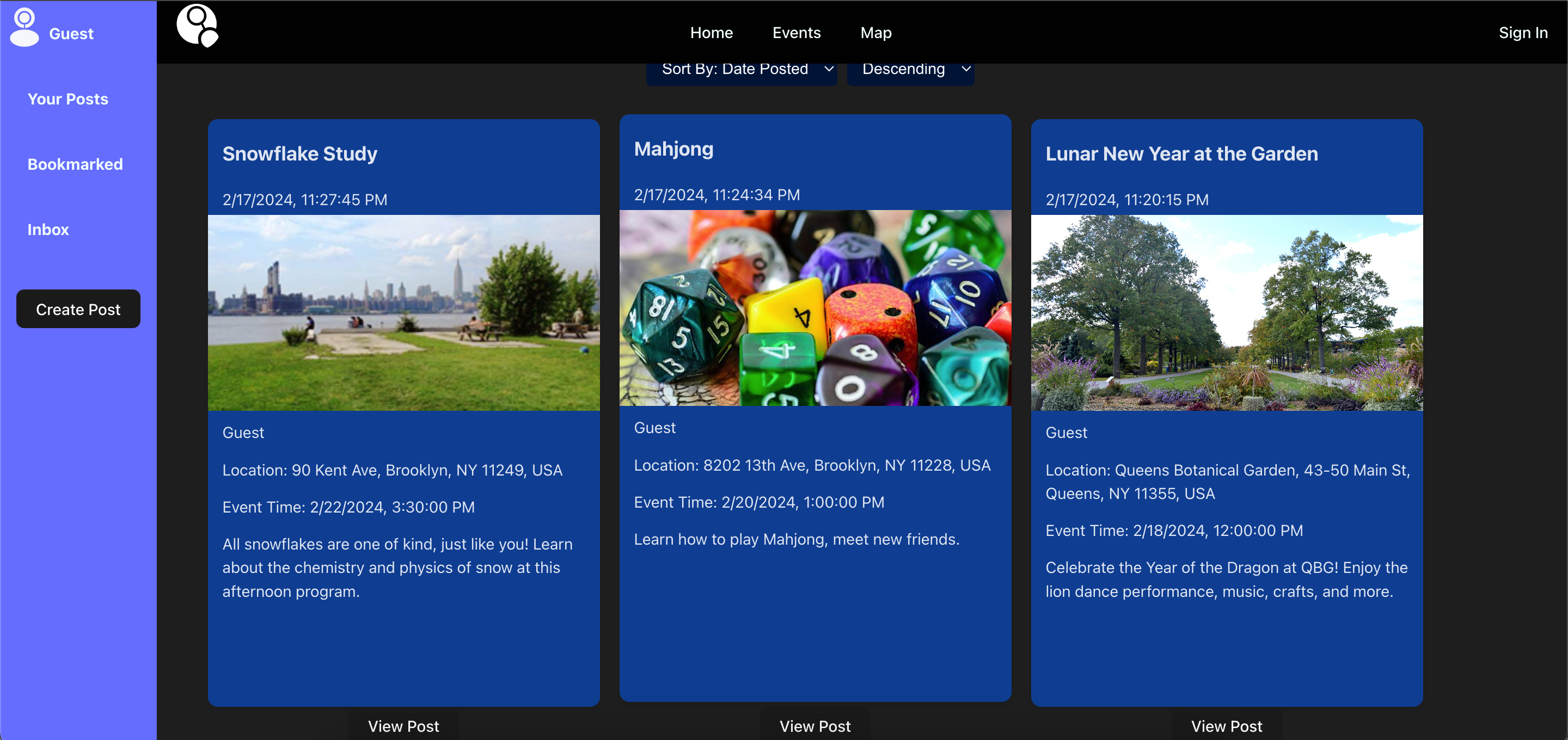Click the Queens Botanical Garden photo

1227,312
